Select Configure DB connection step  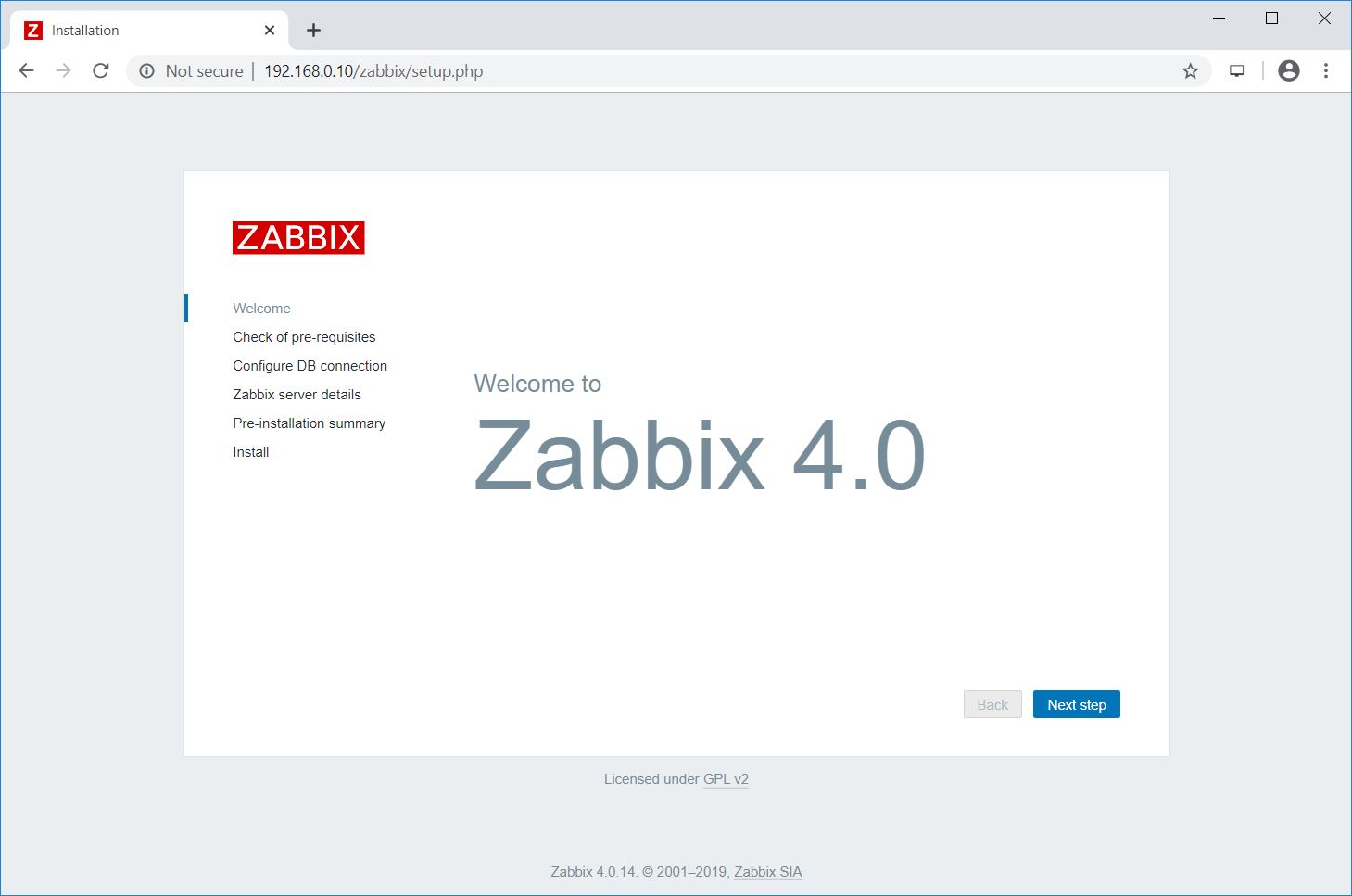(x=310, y=366)
